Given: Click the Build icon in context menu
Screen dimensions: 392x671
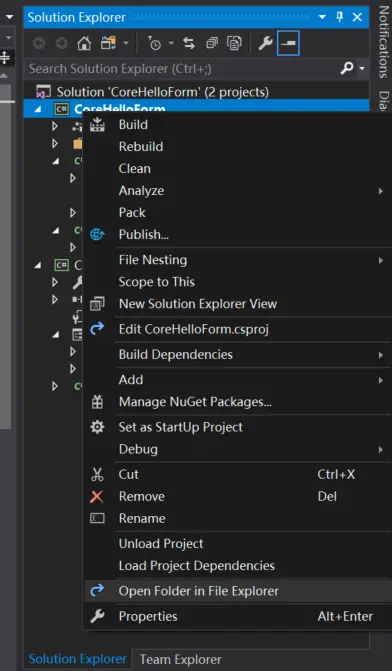Looking at the screenshot, I should click(x=98, y=125).
